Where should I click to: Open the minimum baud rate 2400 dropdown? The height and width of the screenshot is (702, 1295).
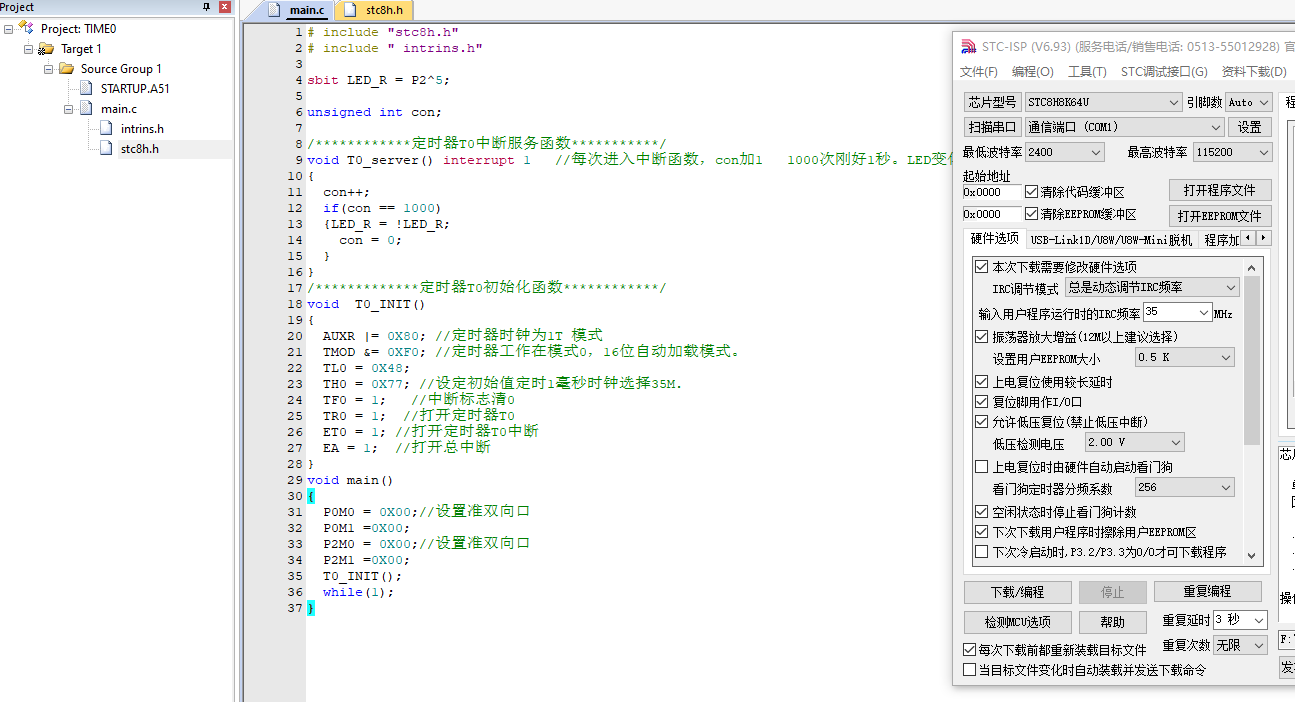(1065, 152)
